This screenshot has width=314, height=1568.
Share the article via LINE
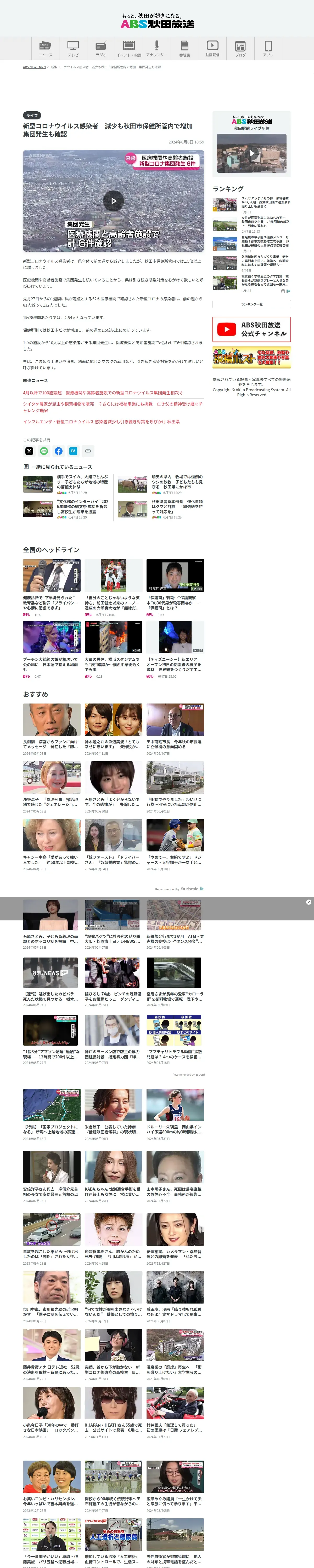(44, 451)
